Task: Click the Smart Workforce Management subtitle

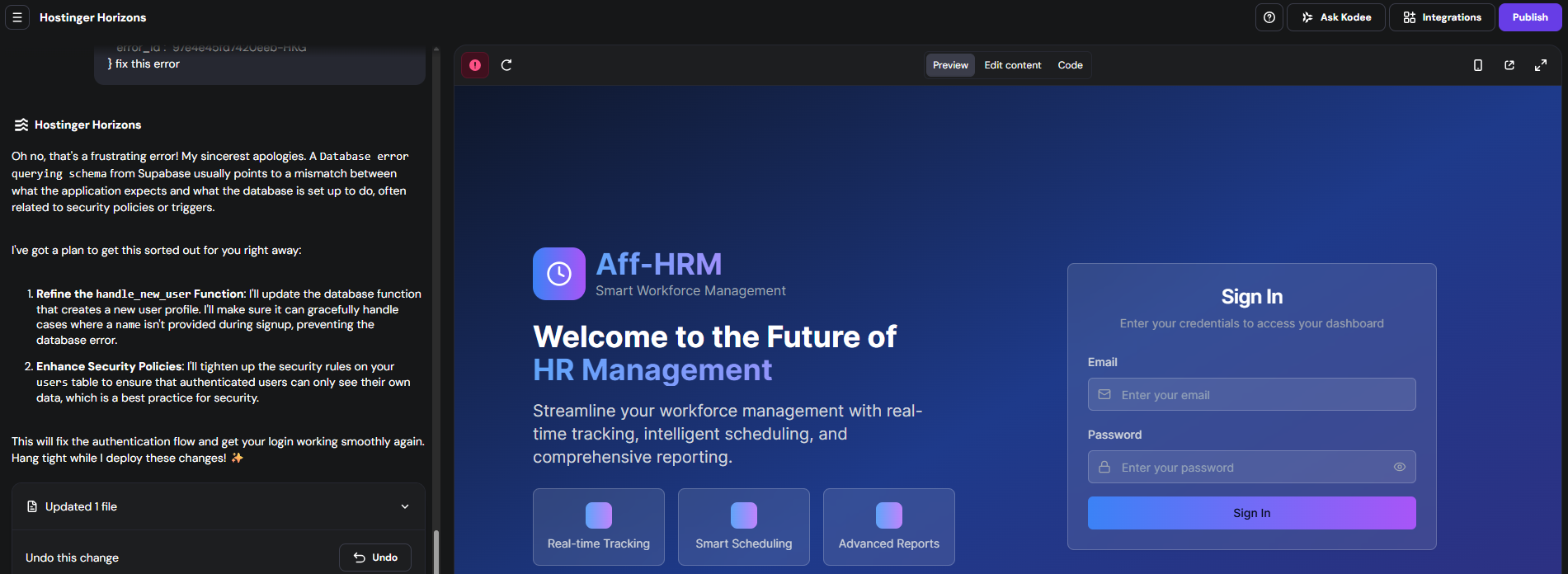Action: tap(690, 291)
